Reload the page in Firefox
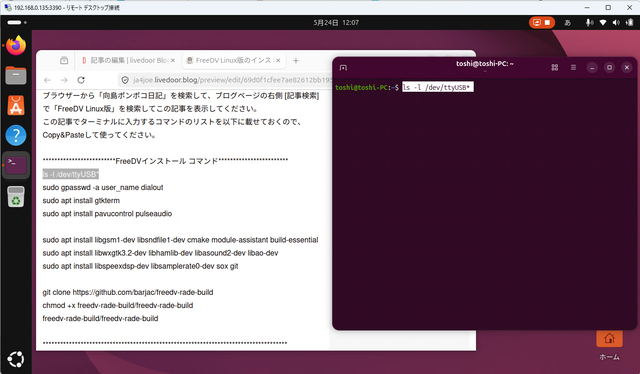 coord(81,80)
